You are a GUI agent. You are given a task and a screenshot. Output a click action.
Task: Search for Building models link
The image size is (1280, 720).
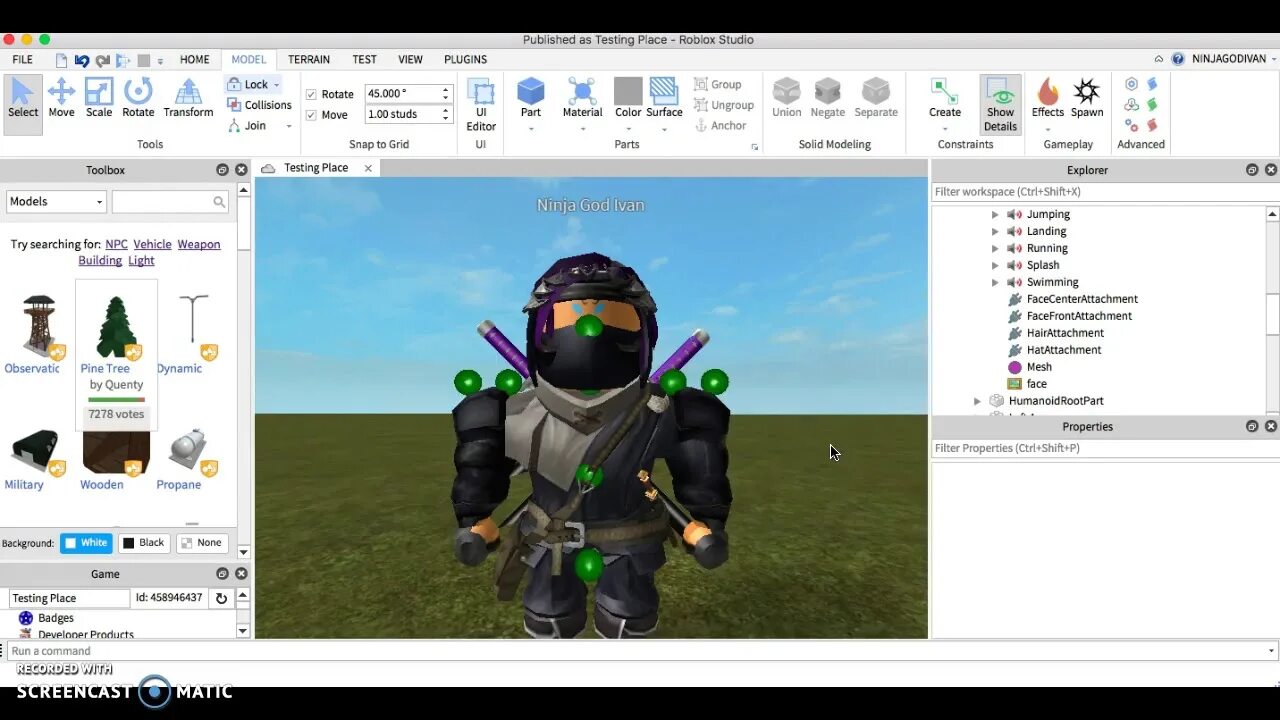coord(100,260)
